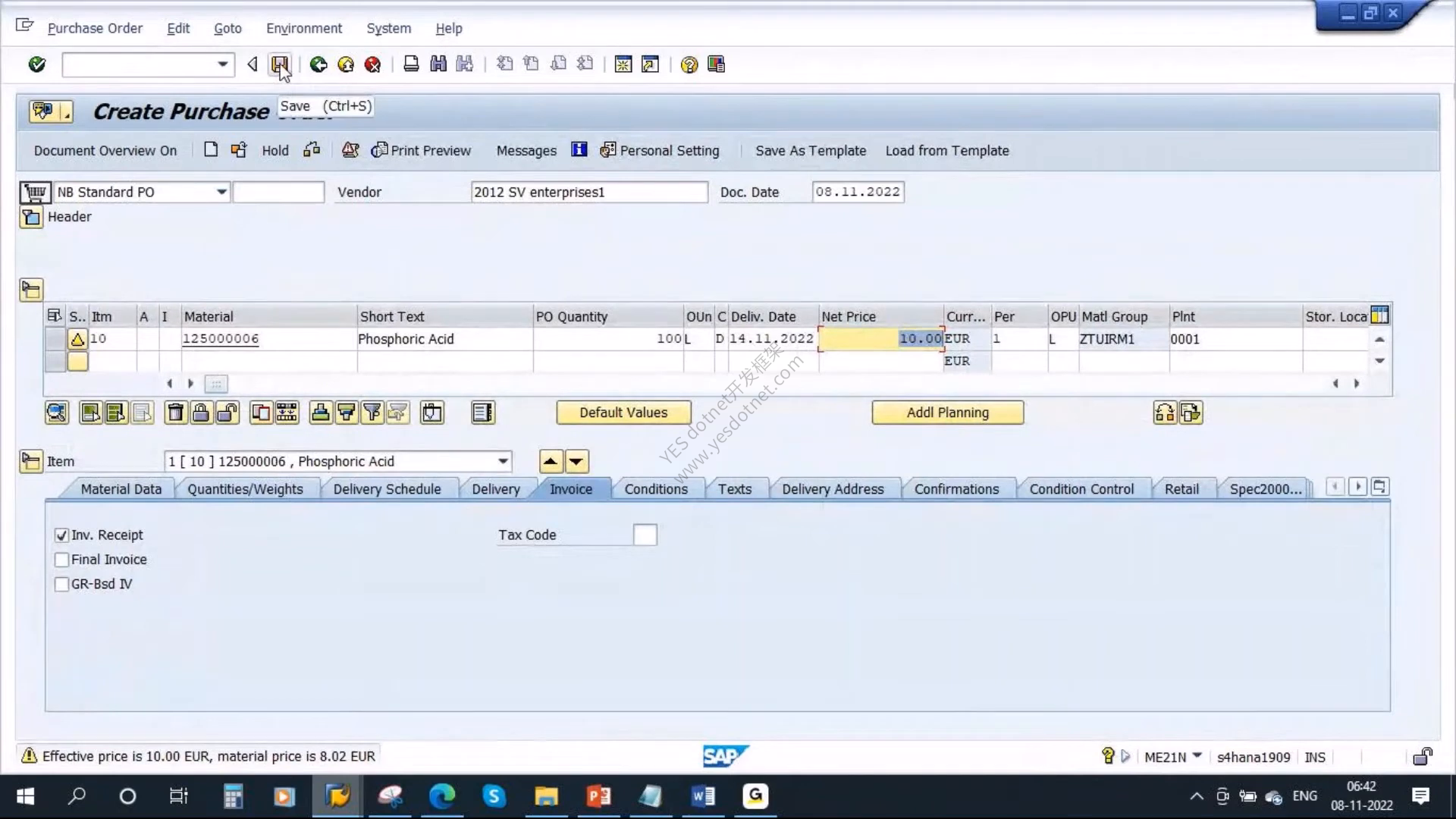Switch to the Conditions tab
The width and height of the screenshot is (1456, 819).
pyautogui.click(x=656, y=489)
